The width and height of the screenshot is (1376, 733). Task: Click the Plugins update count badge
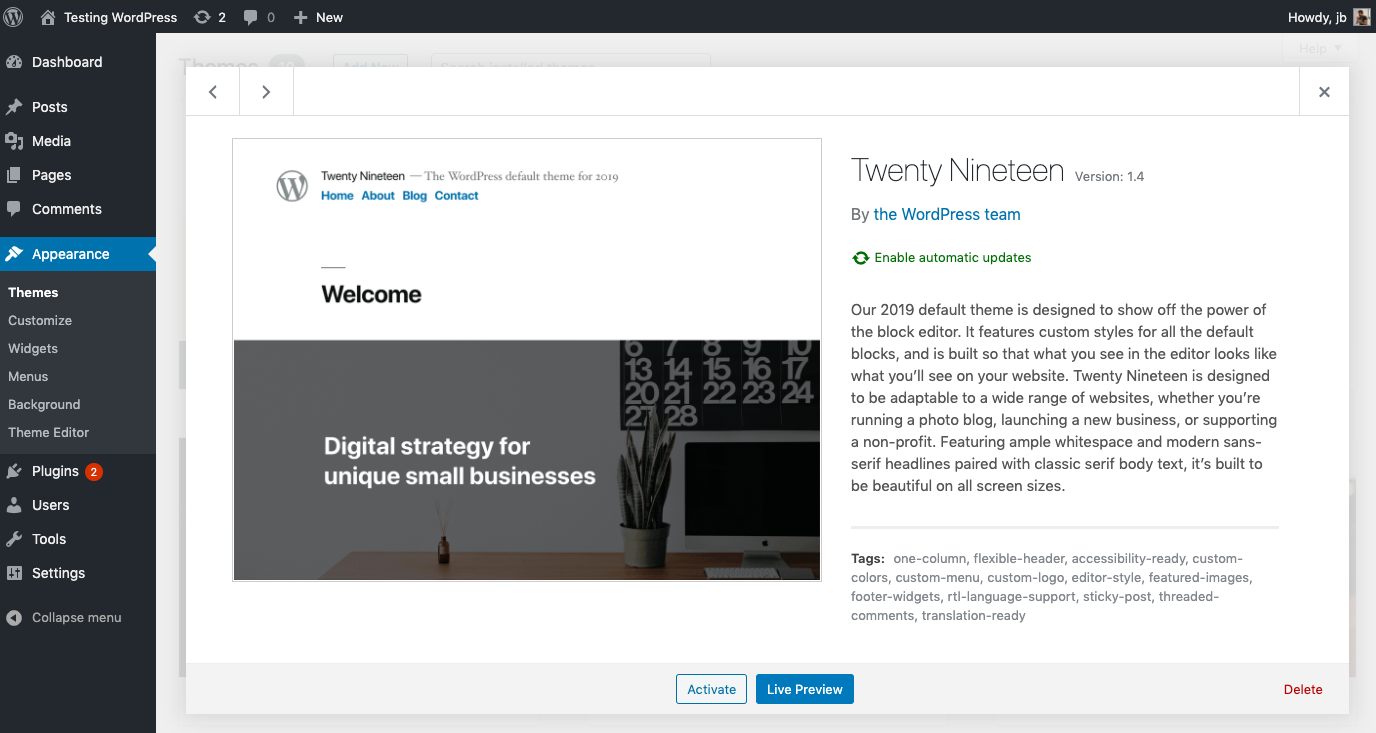pyautogui.click(x=93, y=471)
